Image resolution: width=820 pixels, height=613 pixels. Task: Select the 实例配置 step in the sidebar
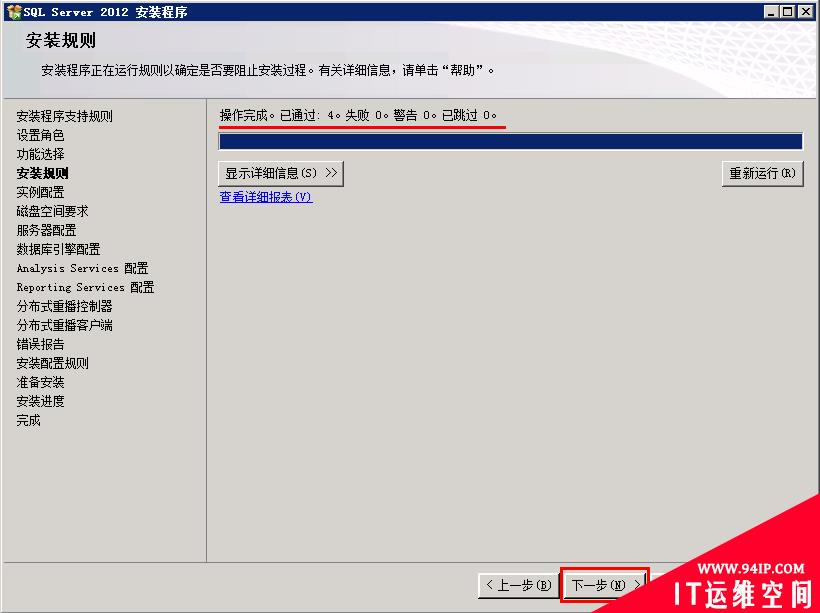coord(40,192)
